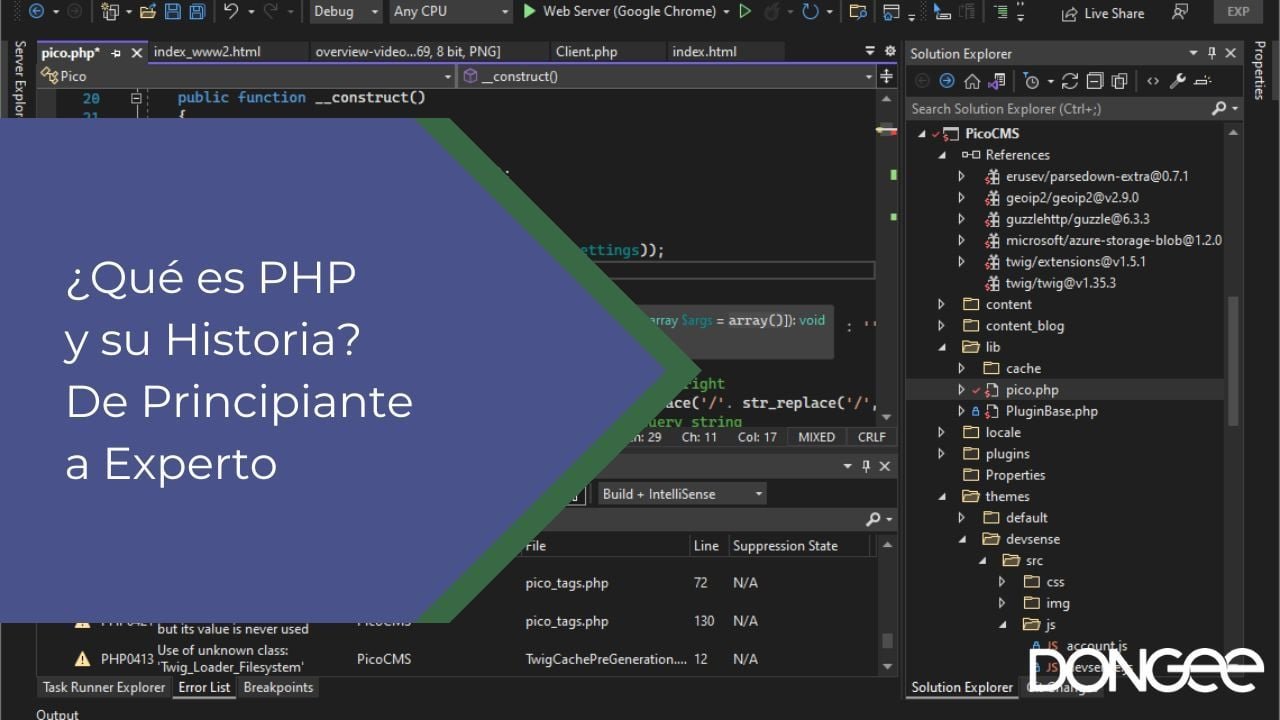
Task: Click the Undo arrow icon
Action: click(x=231, y=11)
